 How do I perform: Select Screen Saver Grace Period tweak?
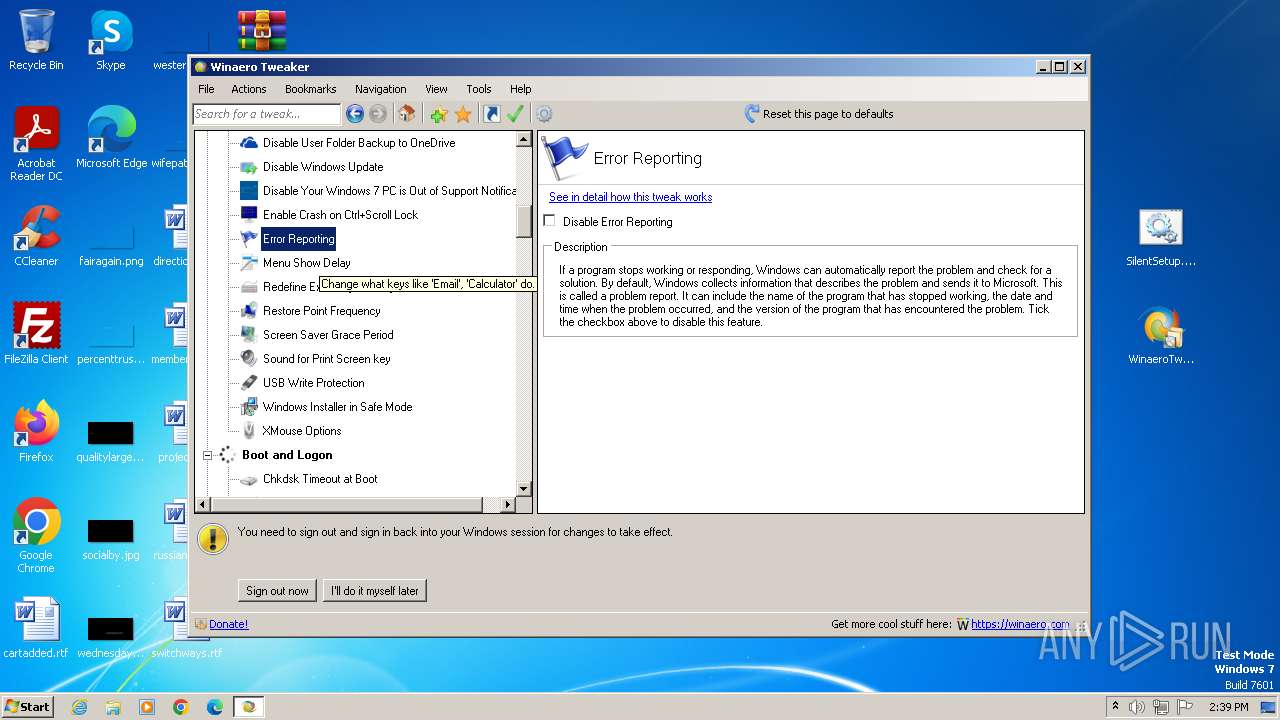tap(328, 335)
